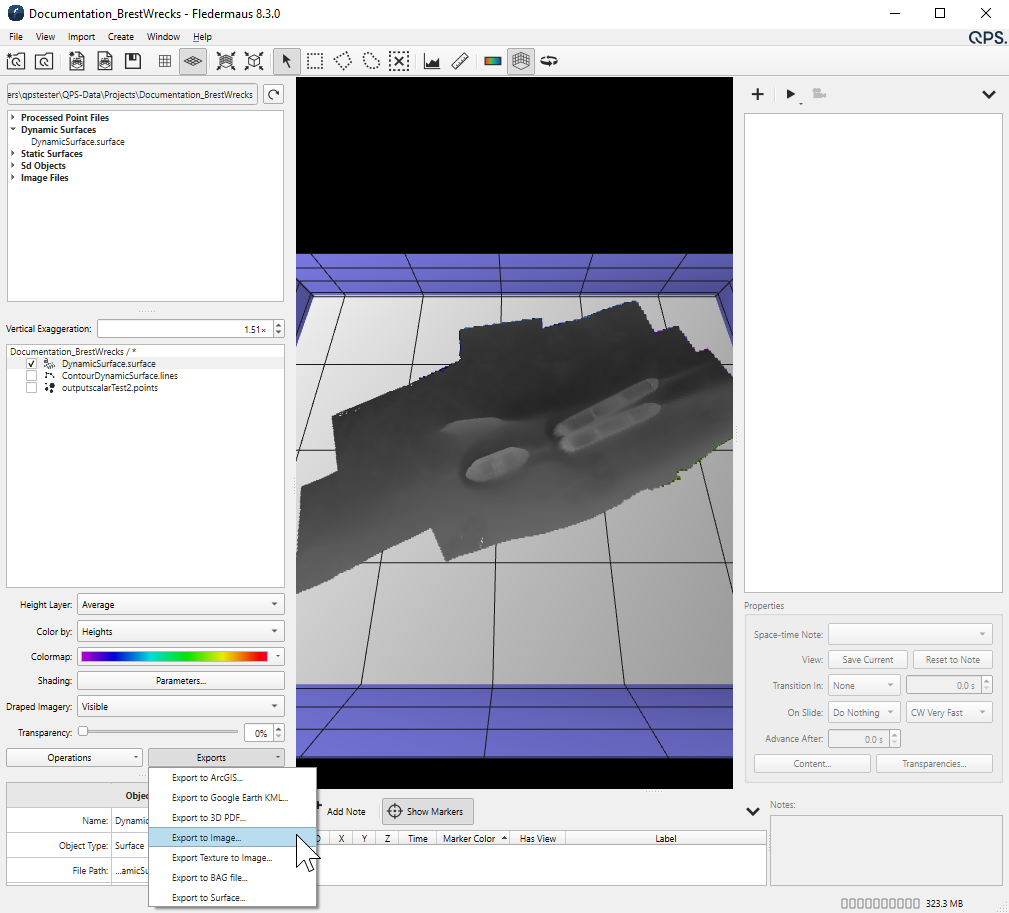Click the save project floppy disk icon
The width and height of the screenshot is (1009, 913).
coord(132,61)
